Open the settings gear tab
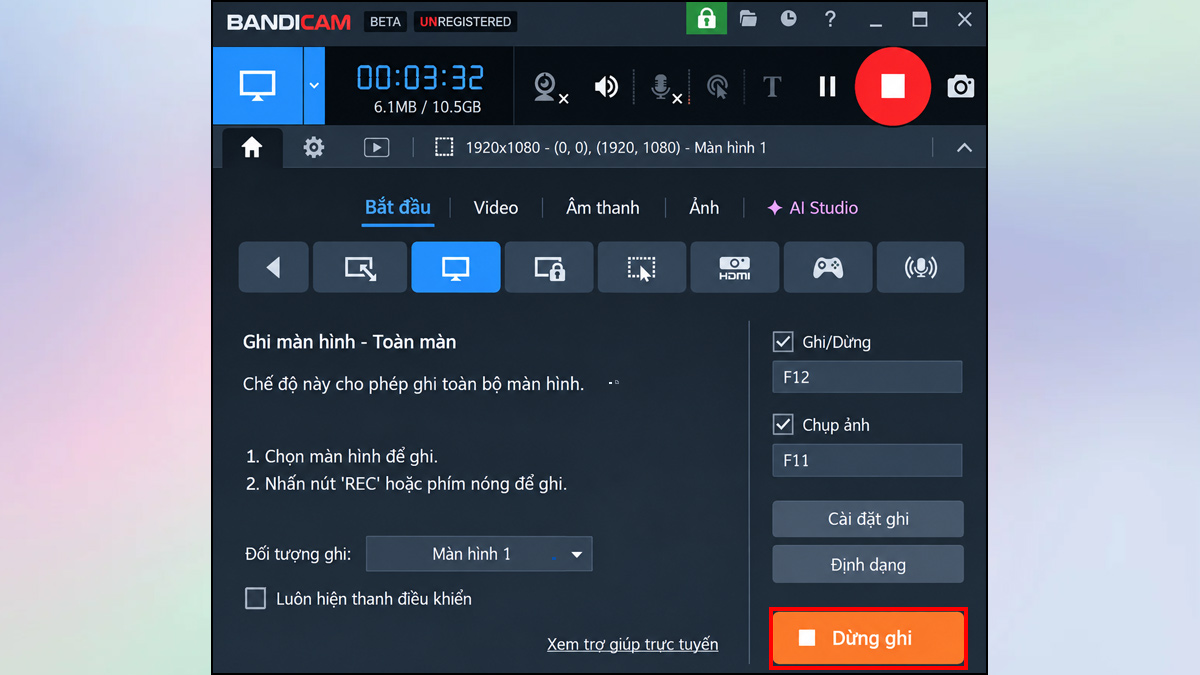The width and height of the screenshot is (1200, 675). click(x=314, y=148)
